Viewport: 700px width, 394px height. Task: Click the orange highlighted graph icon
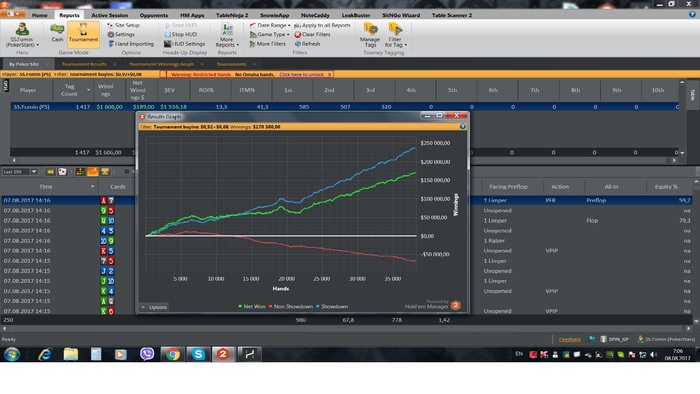[x=92, y=171]
